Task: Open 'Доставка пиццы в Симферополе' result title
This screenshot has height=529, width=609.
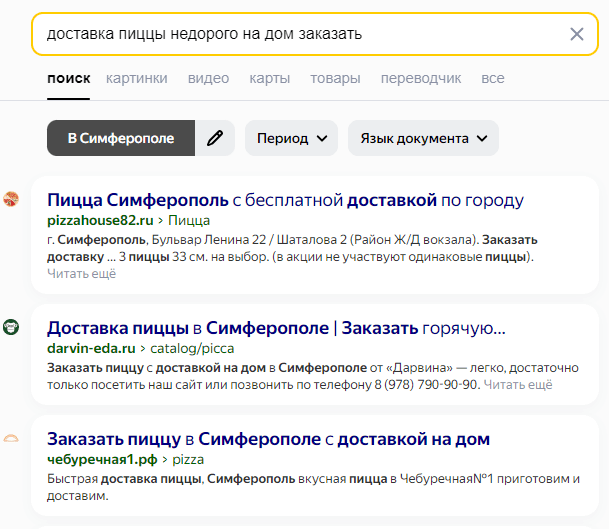Action: pyautogui.click(x=276, y=328)
